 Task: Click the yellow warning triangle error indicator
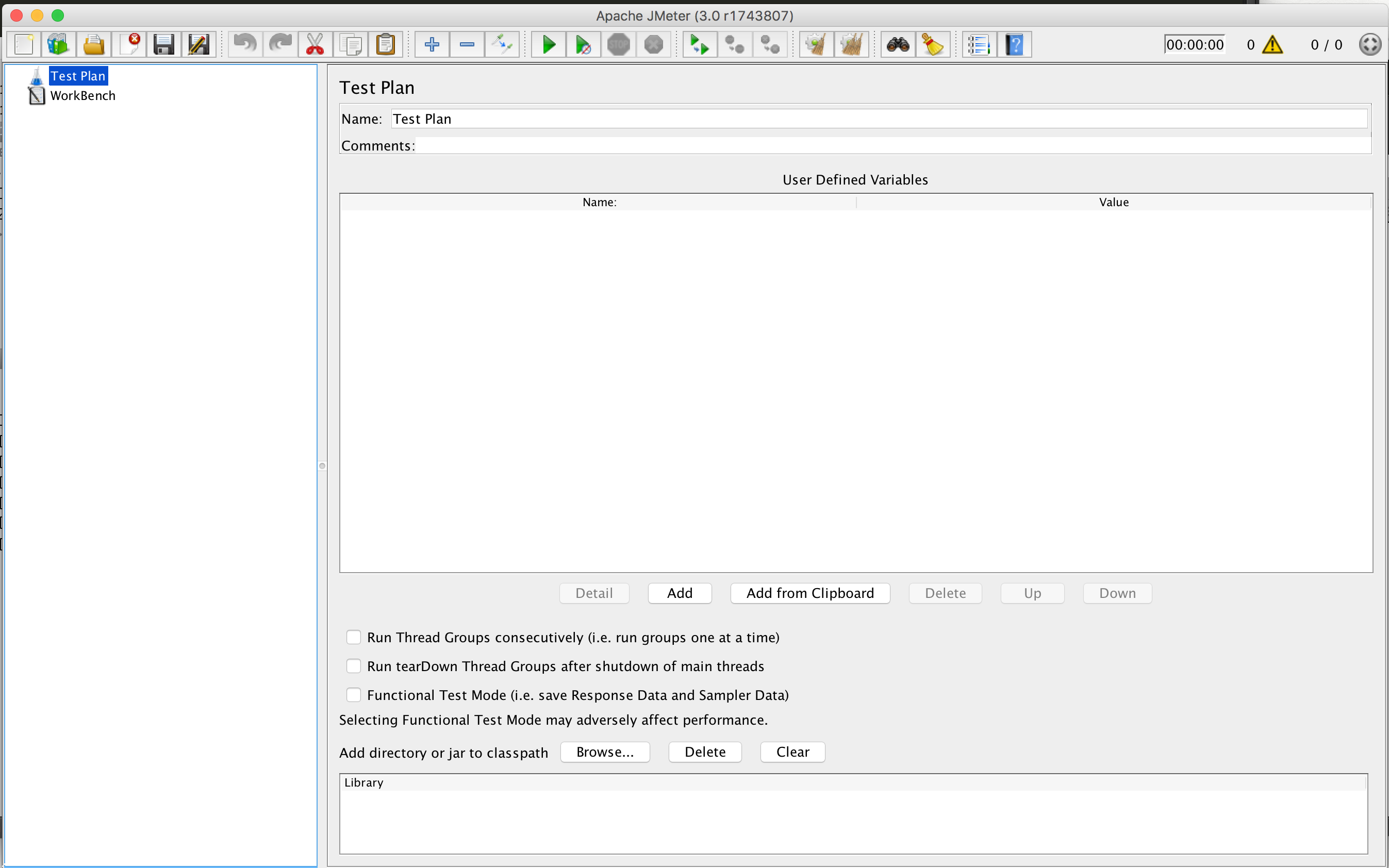1272,44
